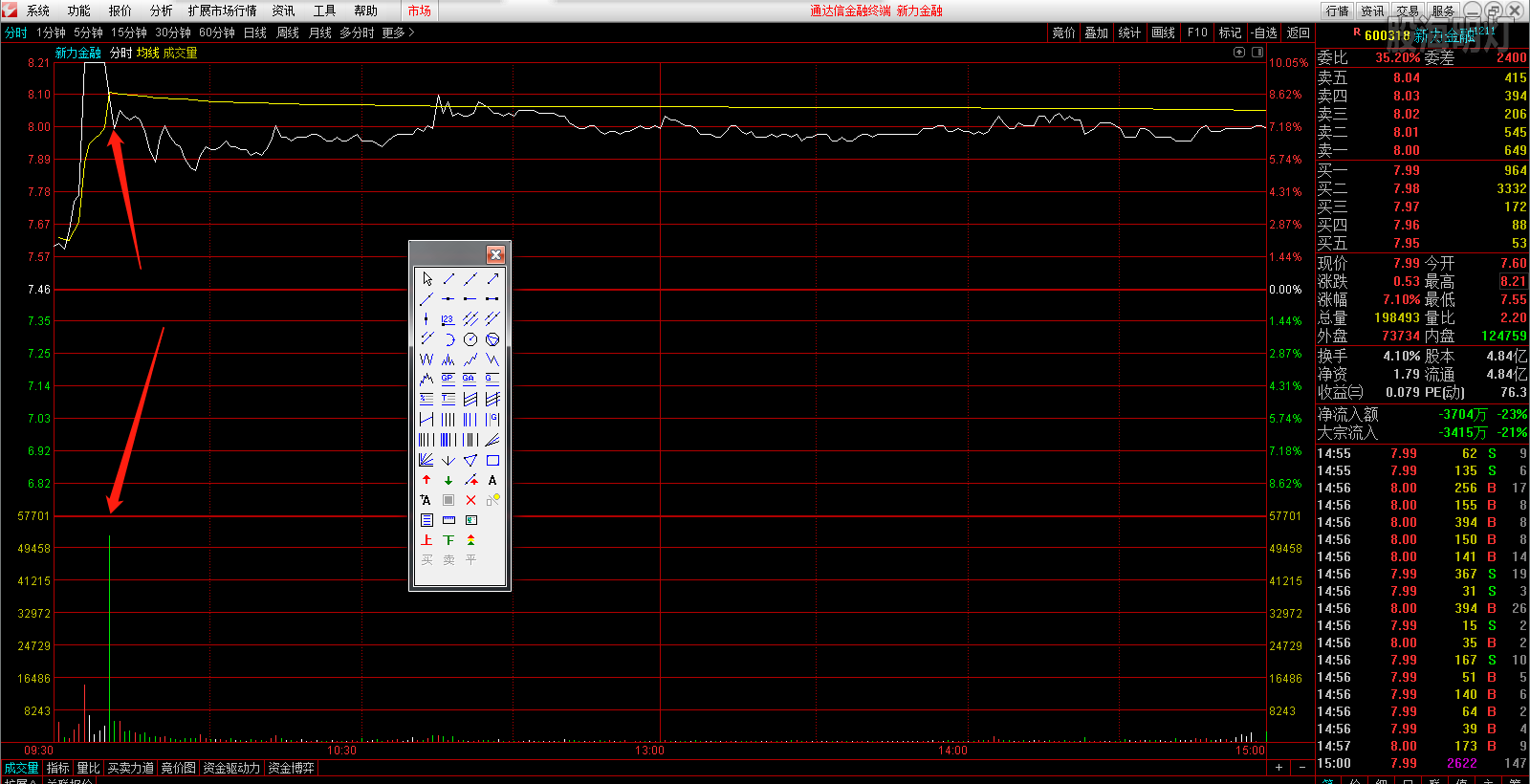Close the drawing tools palette
This screenshot has height=784, width=1530.
[495, 254]
